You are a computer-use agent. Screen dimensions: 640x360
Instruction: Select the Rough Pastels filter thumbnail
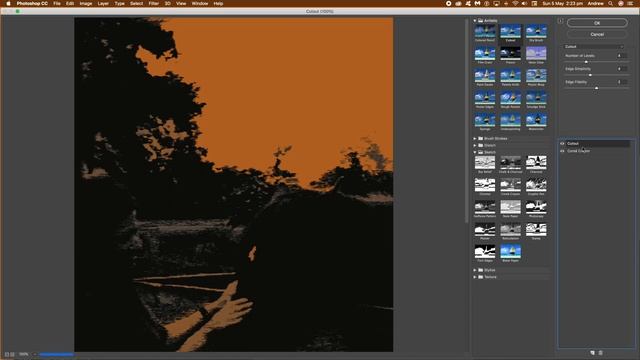click(x=511, y=98)
